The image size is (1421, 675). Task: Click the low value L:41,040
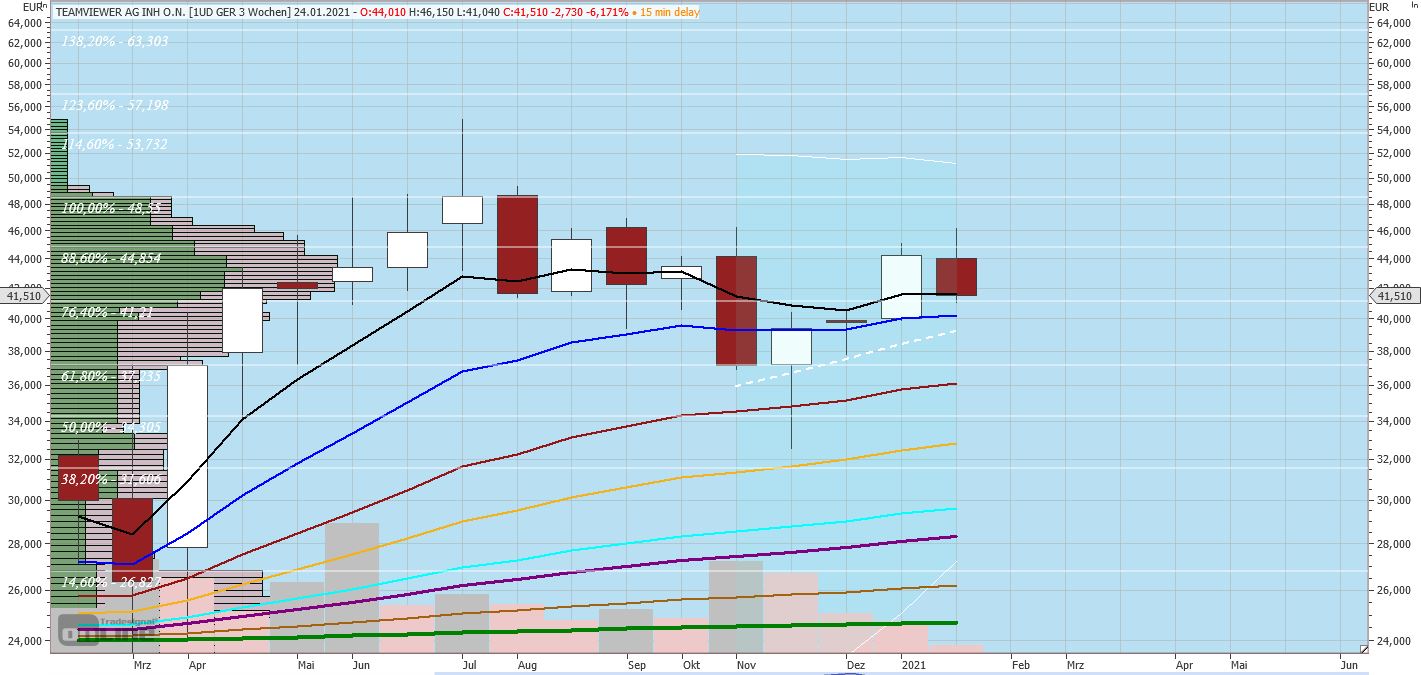pos(478,12)
